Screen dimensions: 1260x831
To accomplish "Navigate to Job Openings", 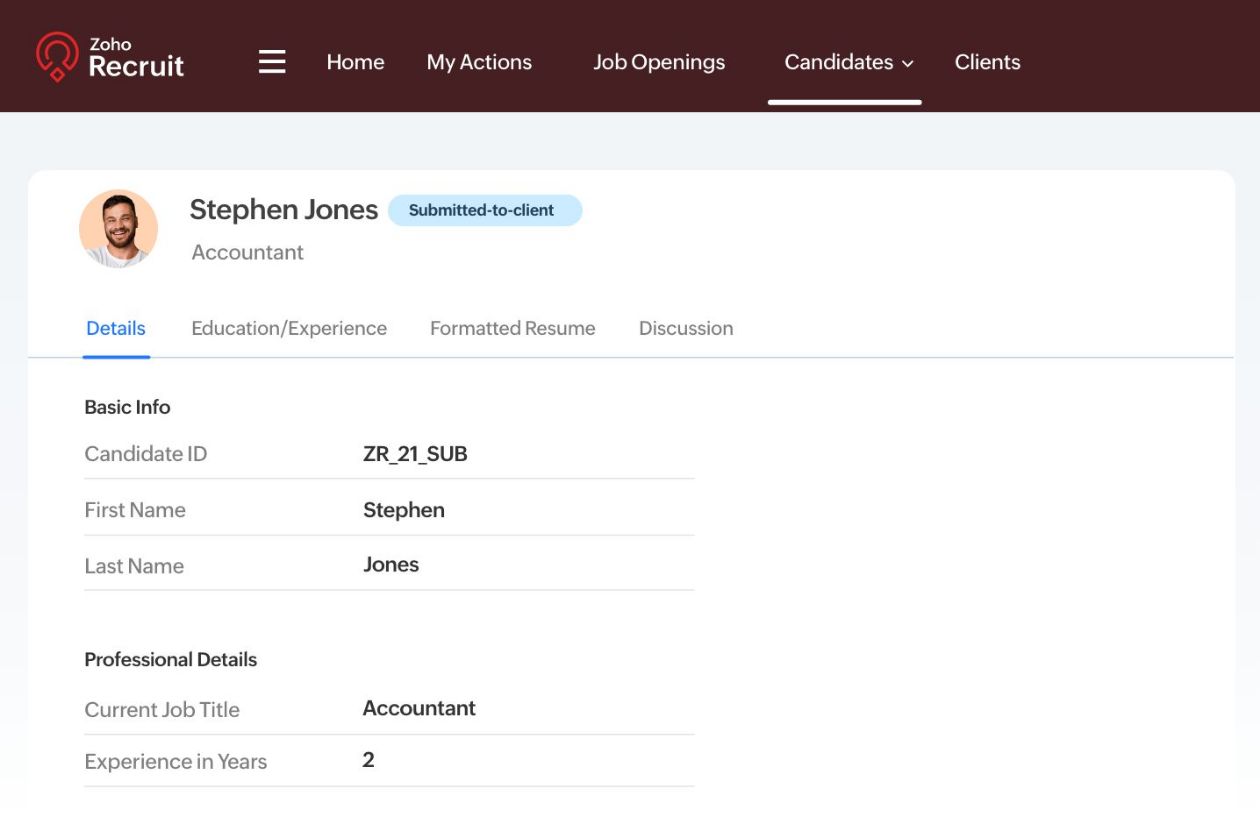I will 659,62.
